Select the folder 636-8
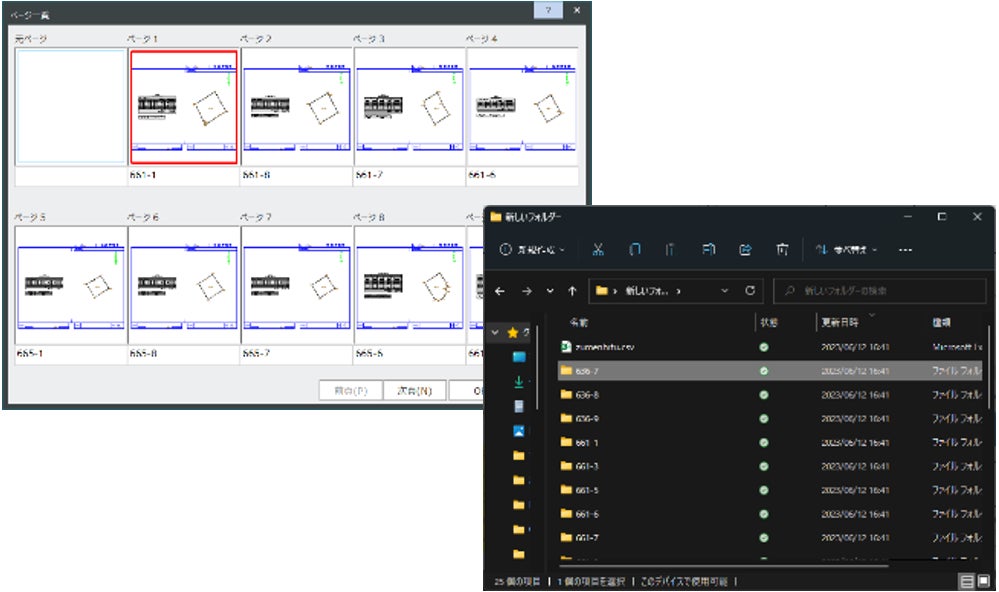 pos(587,395)
